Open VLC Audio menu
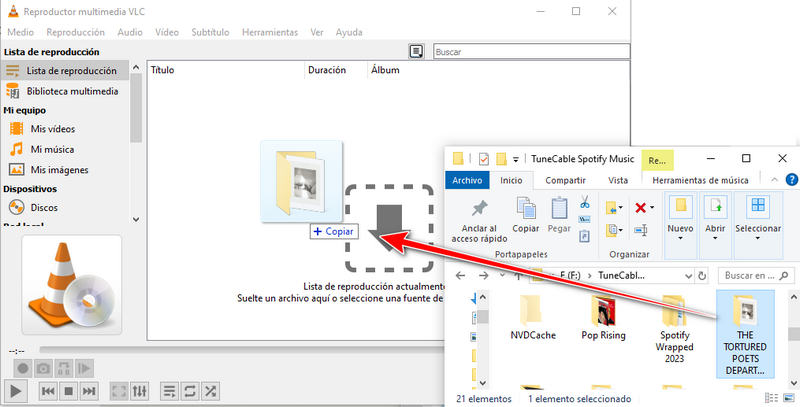This screenshot has height=407, width=800. [130, 32]
